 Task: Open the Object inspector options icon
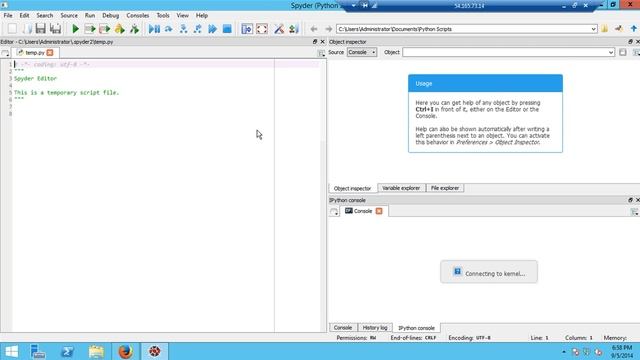636,52
